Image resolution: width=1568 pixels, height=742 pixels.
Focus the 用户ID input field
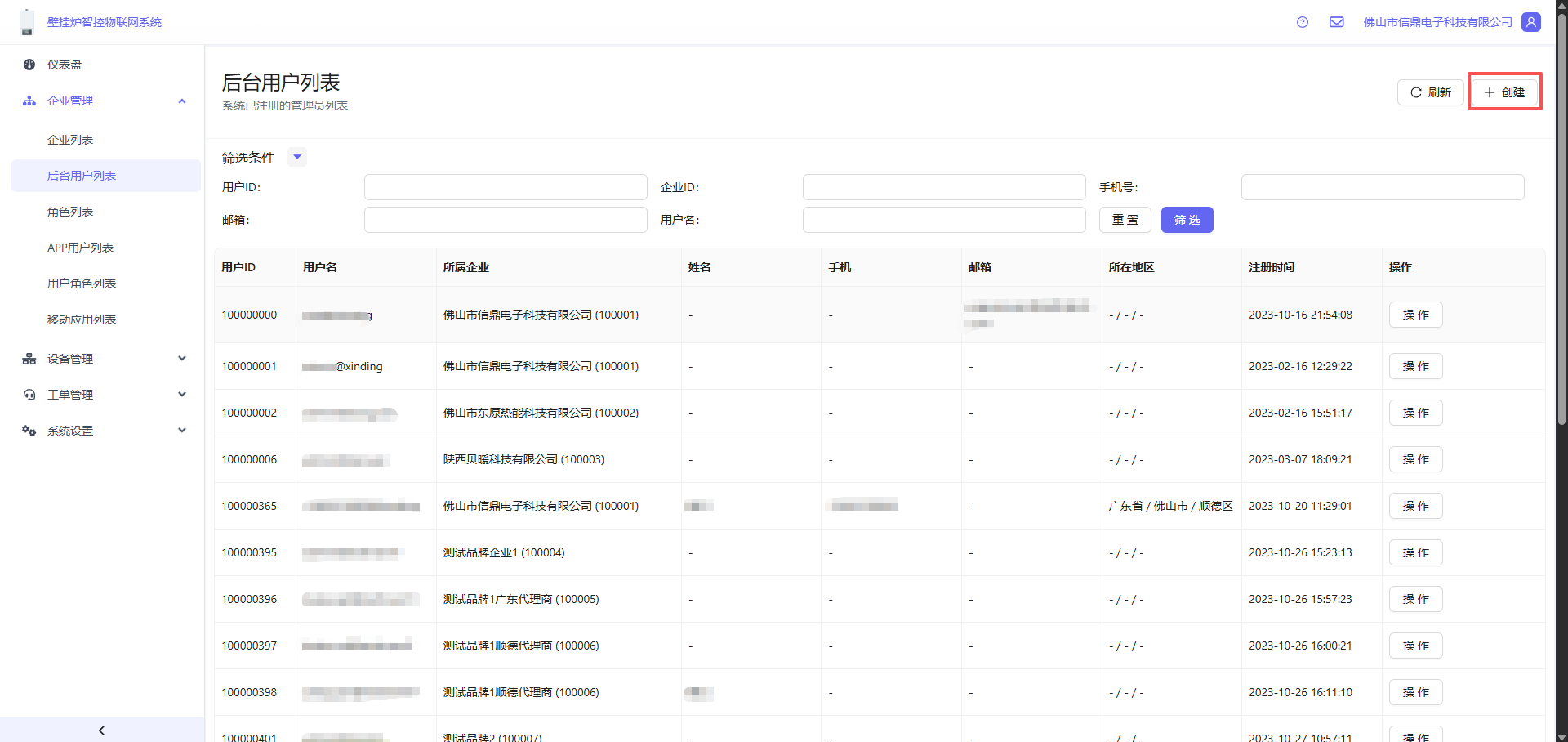pyautogui.click(x=506, y=187)
